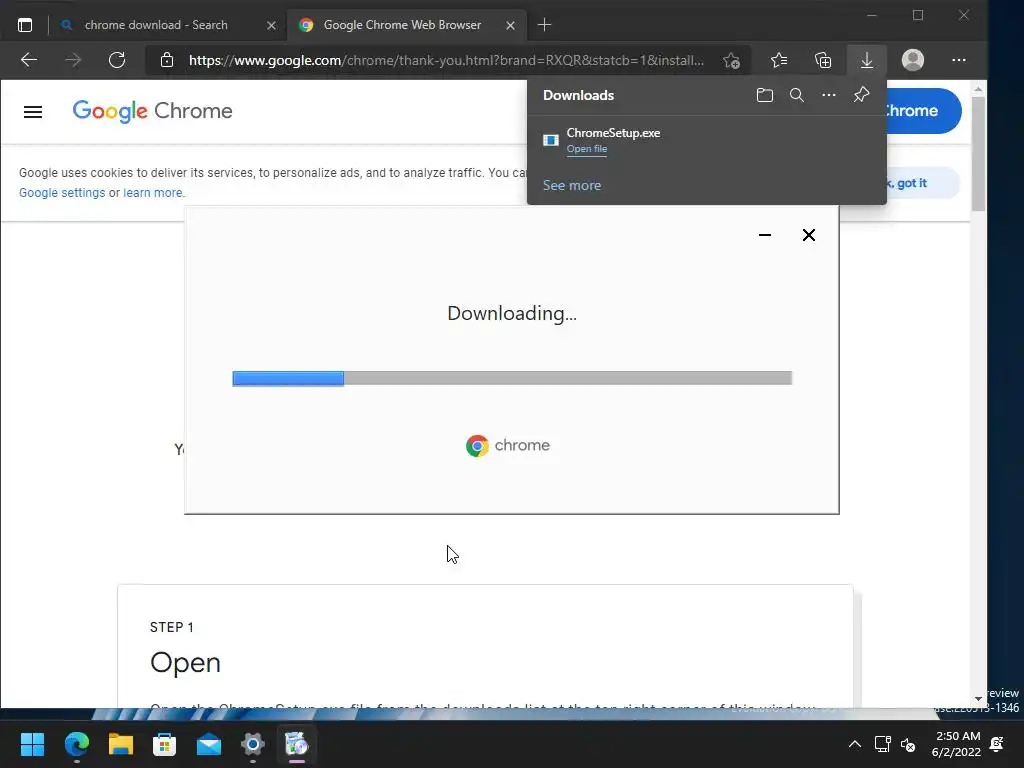Open the Favorites list icon

778,61
